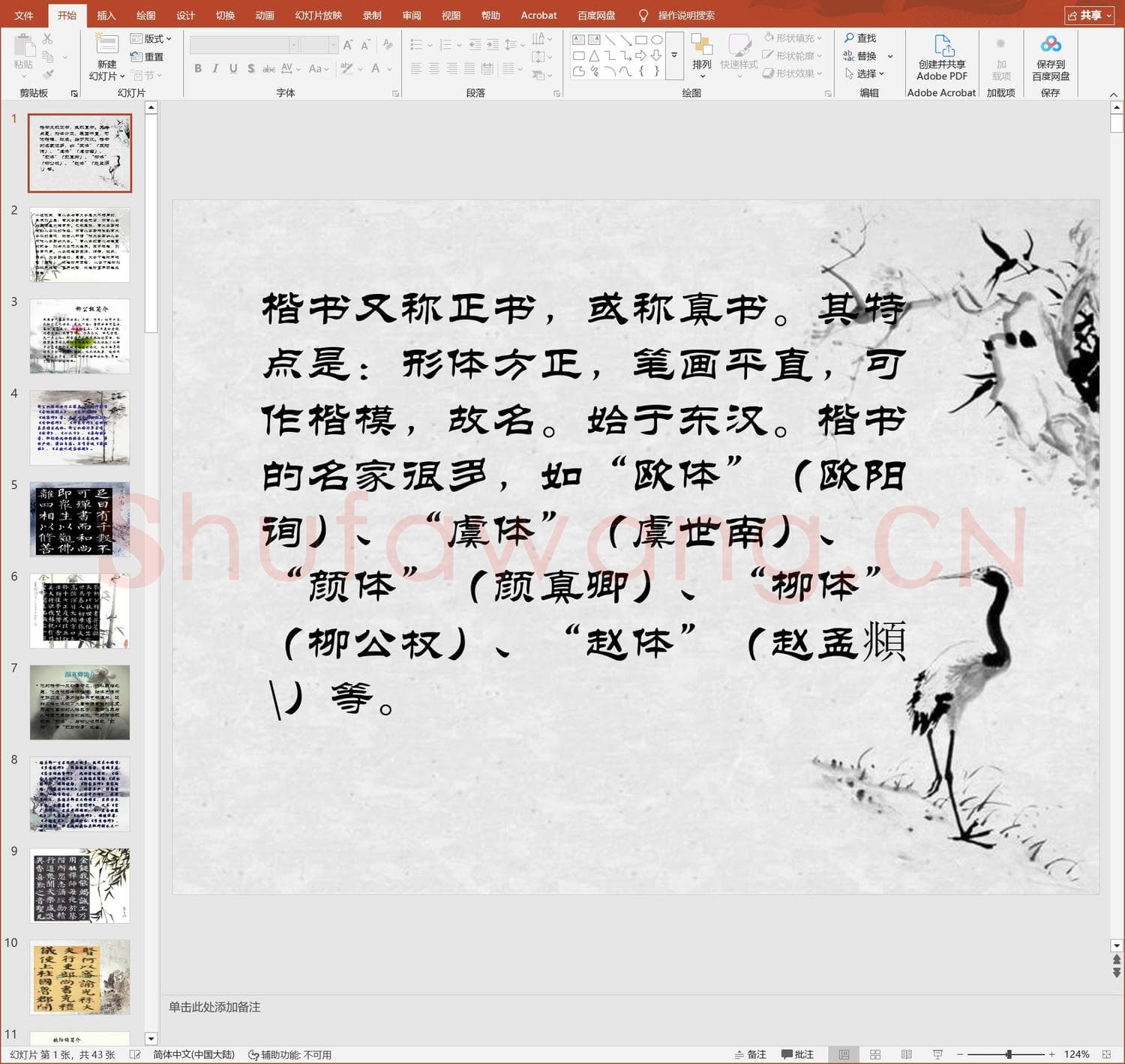Toggle bold formatting
Image resolution: width=1125 pixels, height=1064 pixels.
click(x=198, y=68)
